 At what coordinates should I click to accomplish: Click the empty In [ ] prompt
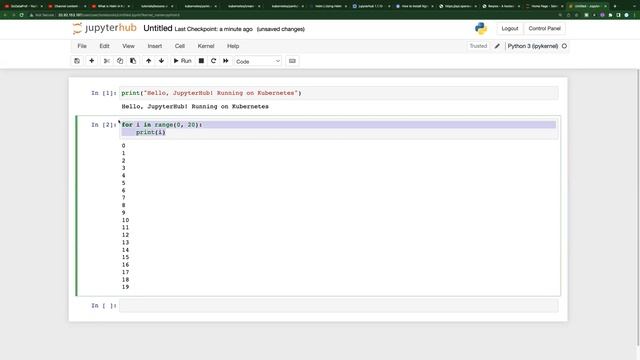click(104, 306)
